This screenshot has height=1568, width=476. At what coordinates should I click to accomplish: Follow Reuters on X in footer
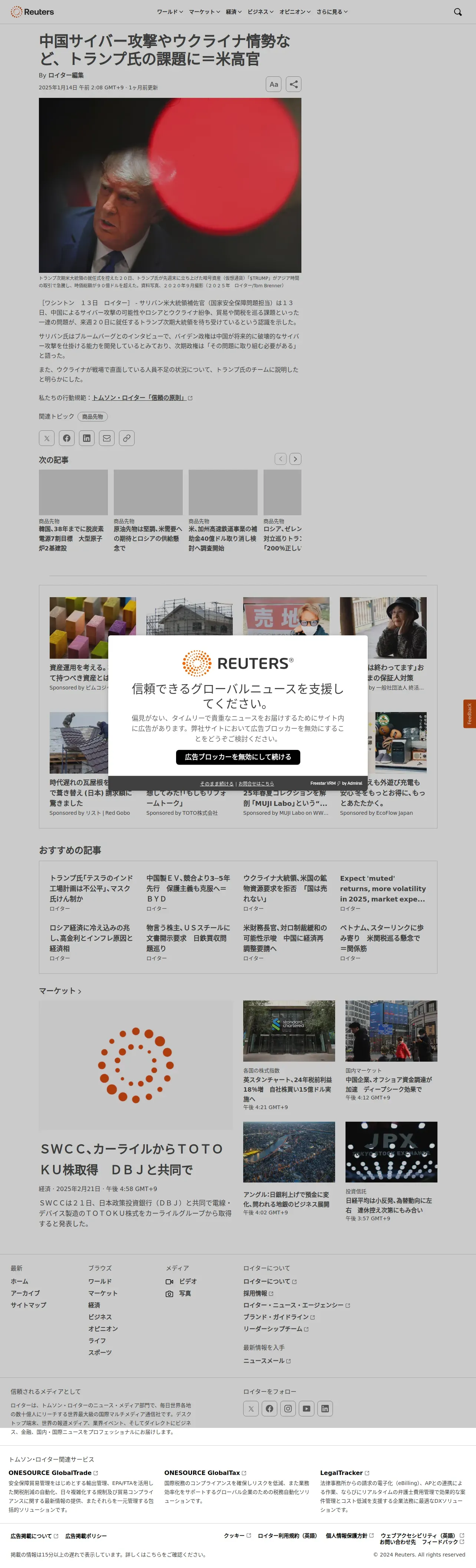[251, 1409]
